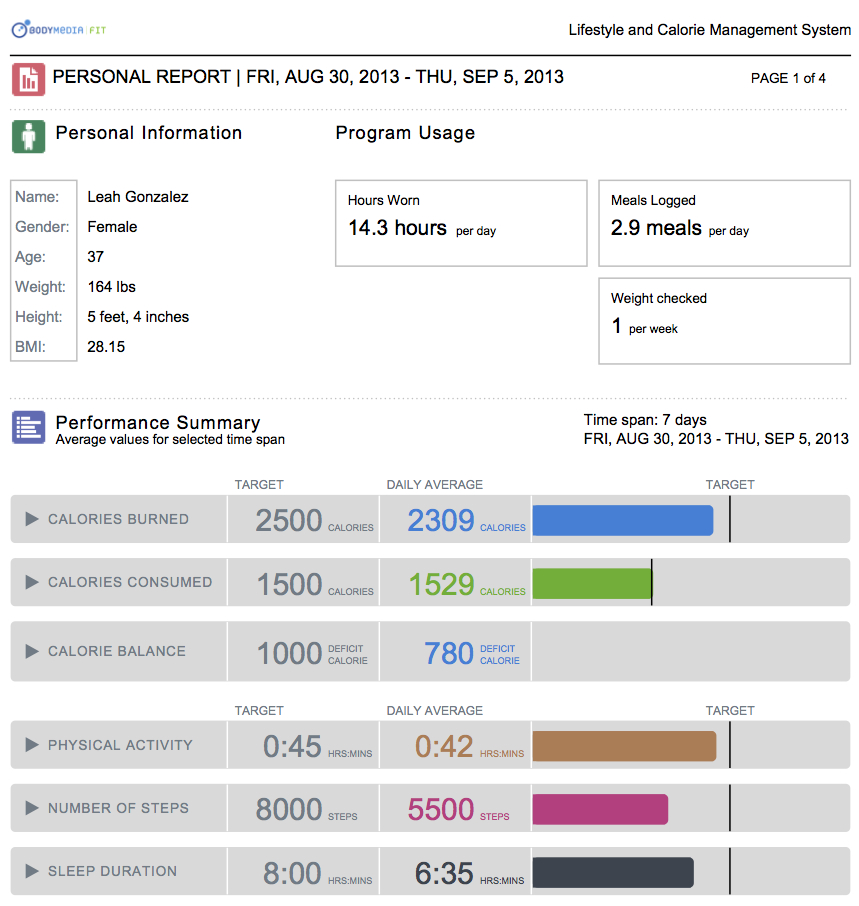Click the pink Number of Steps bar
The height and width of the screenshot is (906, 859).
pyautogui.click(x=599, y=809)
